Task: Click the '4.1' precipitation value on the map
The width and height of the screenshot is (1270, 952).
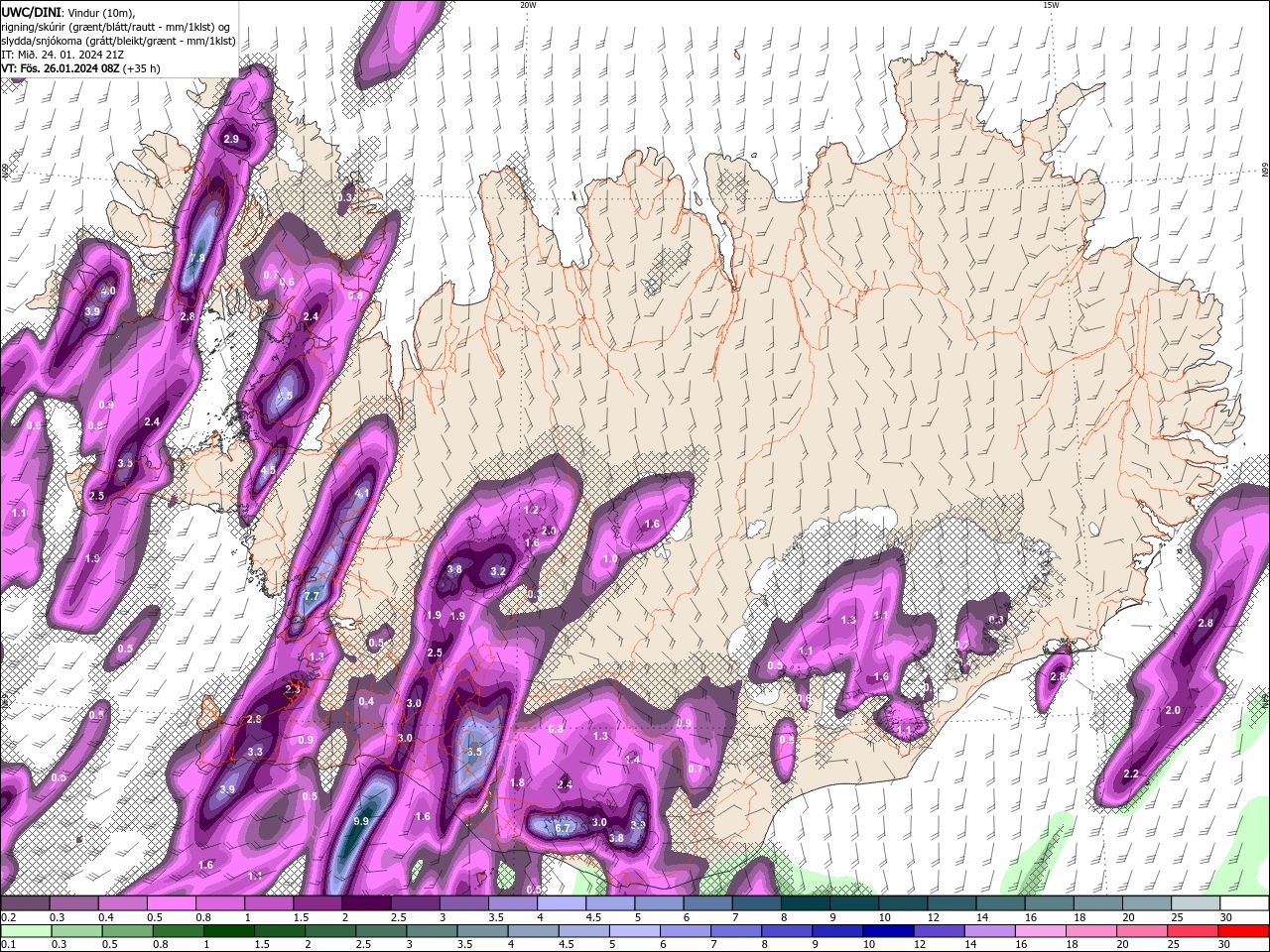Action: point(362,493)
